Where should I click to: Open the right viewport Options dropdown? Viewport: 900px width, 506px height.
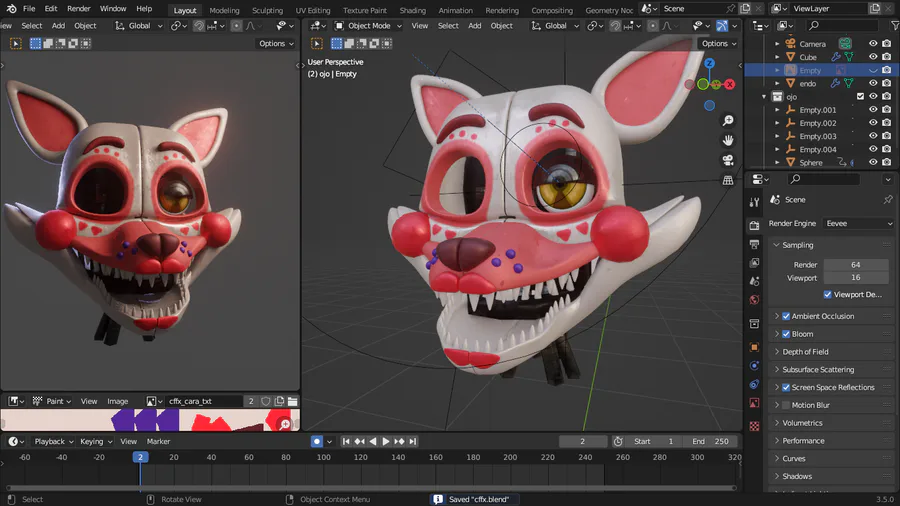(x=718, y=44)
